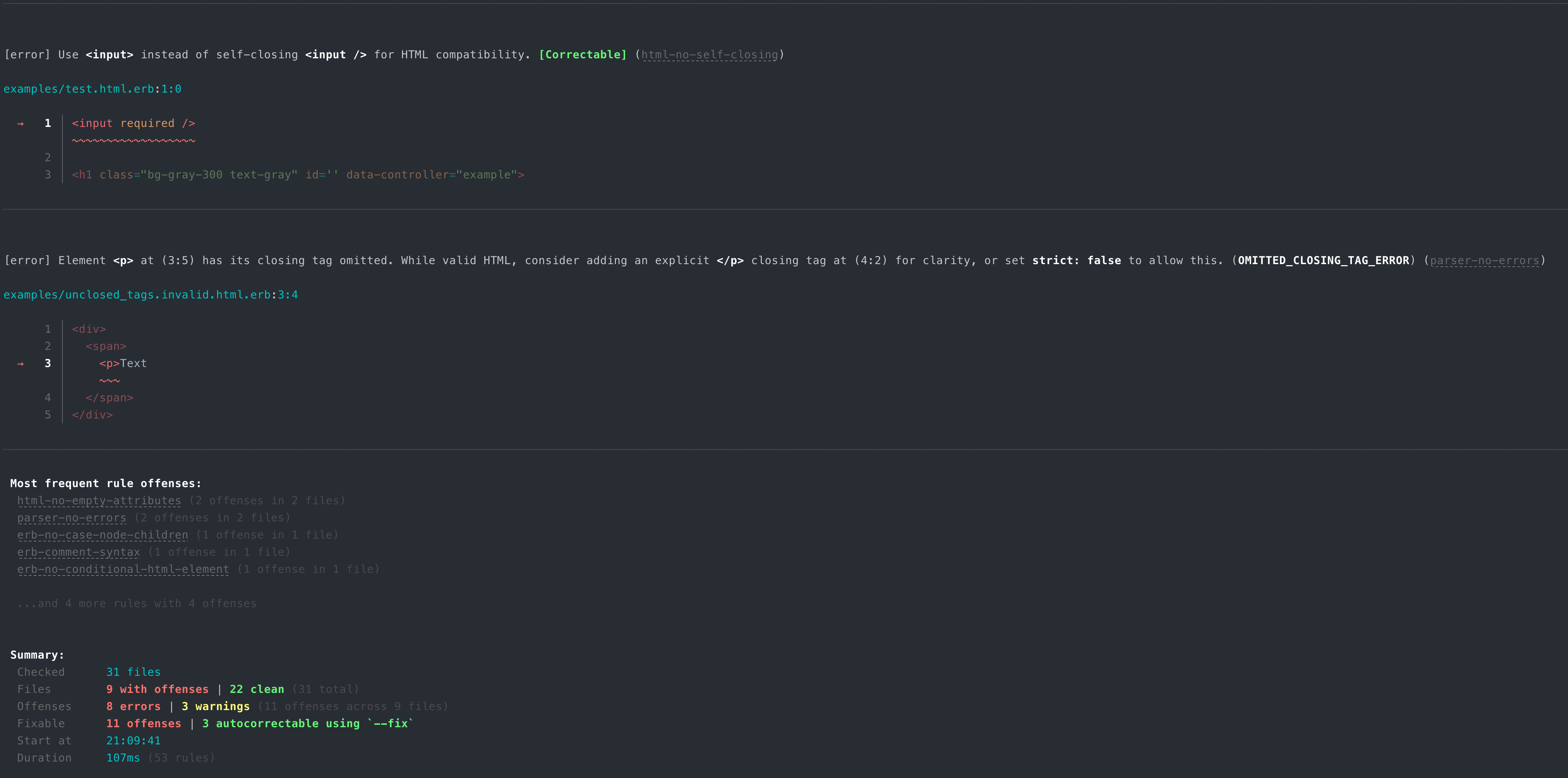1568x778 pixels.
Task: Click the 'Most frequent rule offenses' heading
Action: pyautogui.click(x=105, y=483)
